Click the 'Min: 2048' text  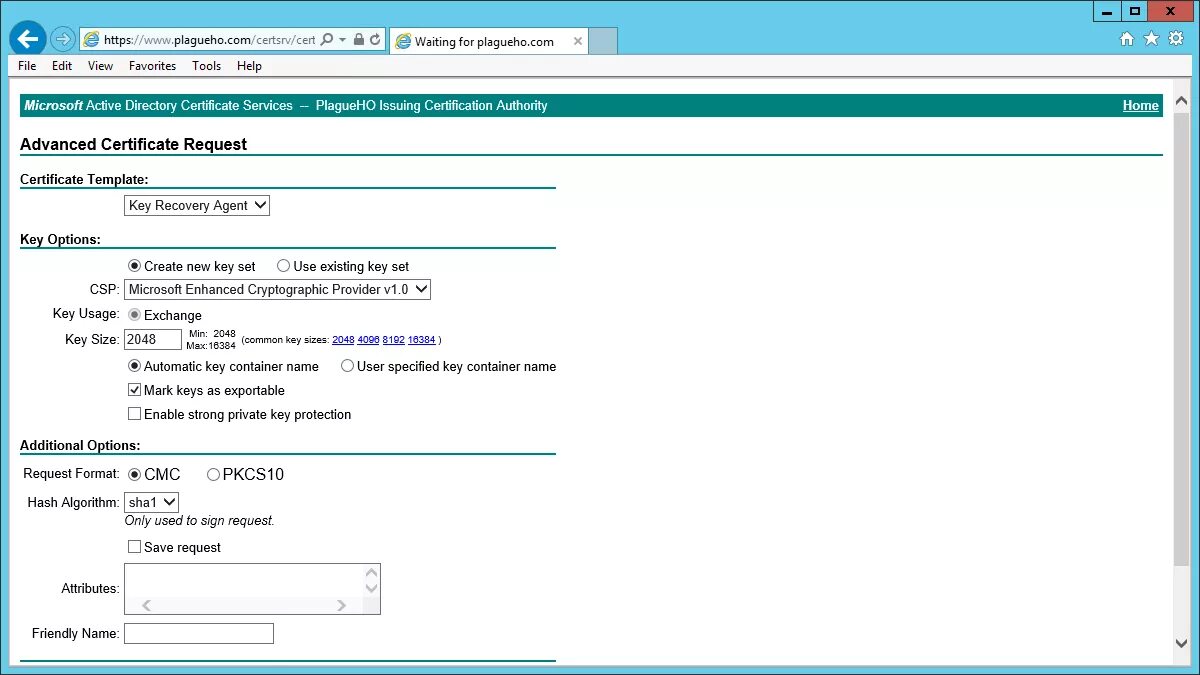pos(211,334)
